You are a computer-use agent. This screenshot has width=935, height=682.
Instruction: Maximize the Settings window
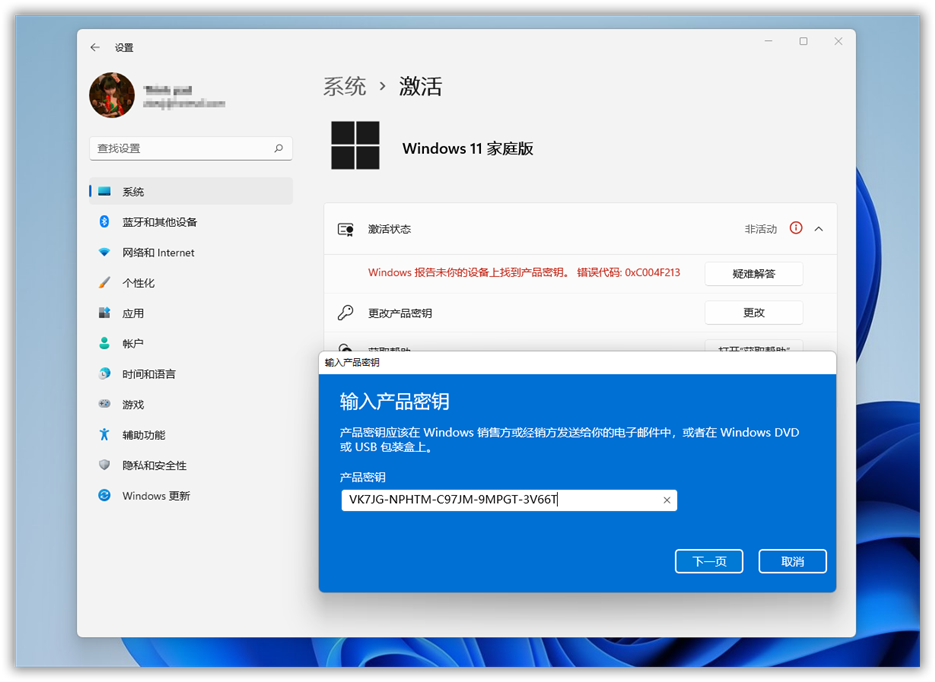[803, 41]
